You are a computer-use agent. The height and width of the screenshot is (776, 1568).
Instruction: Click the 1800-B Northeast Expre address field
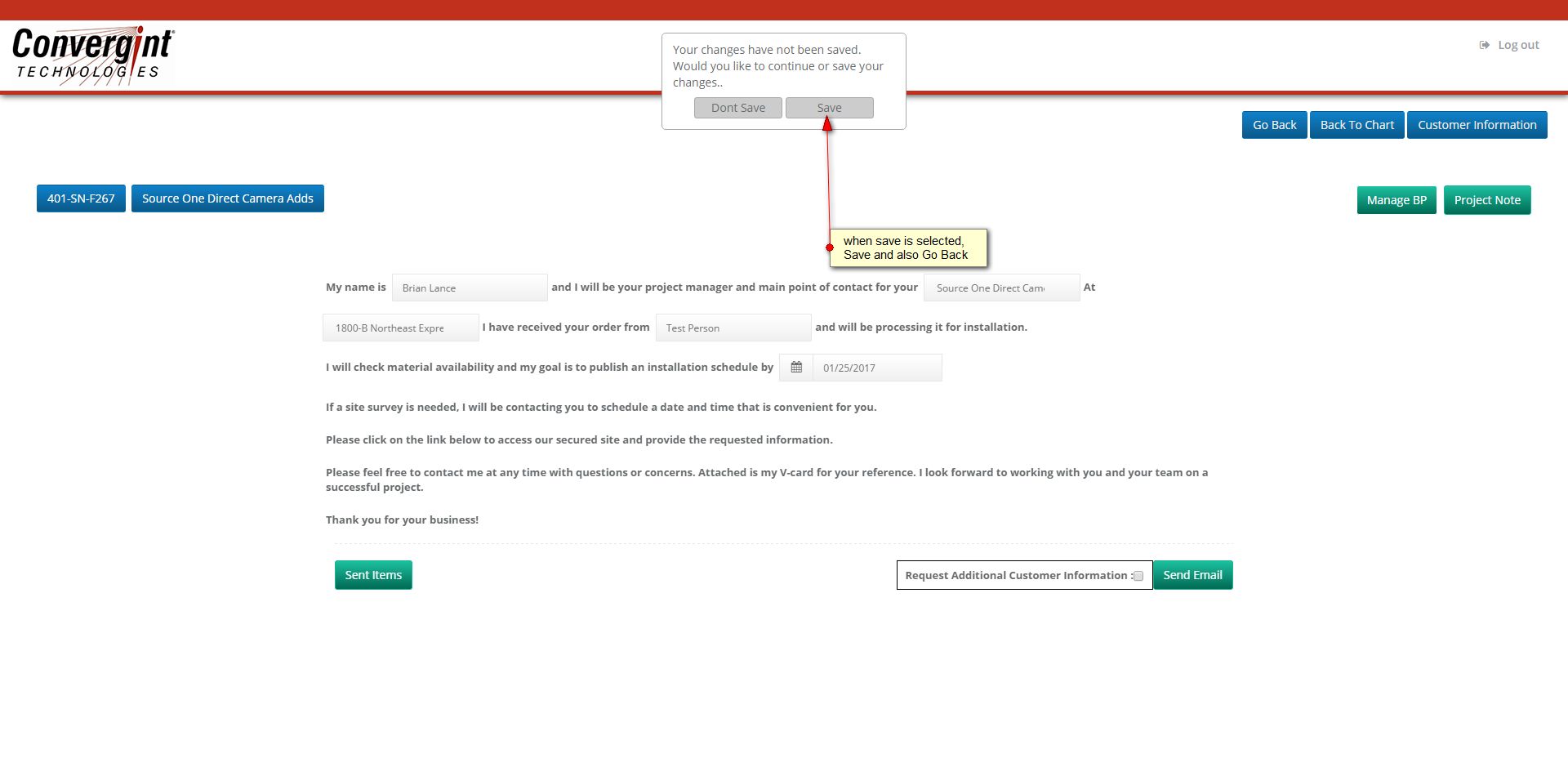401,328
